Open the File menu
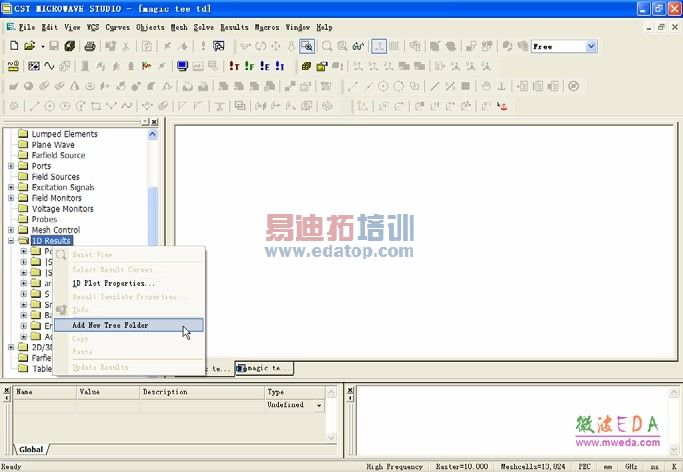This screenshot has height=472, width=683. pyautogui.click(x=27, y=27)
